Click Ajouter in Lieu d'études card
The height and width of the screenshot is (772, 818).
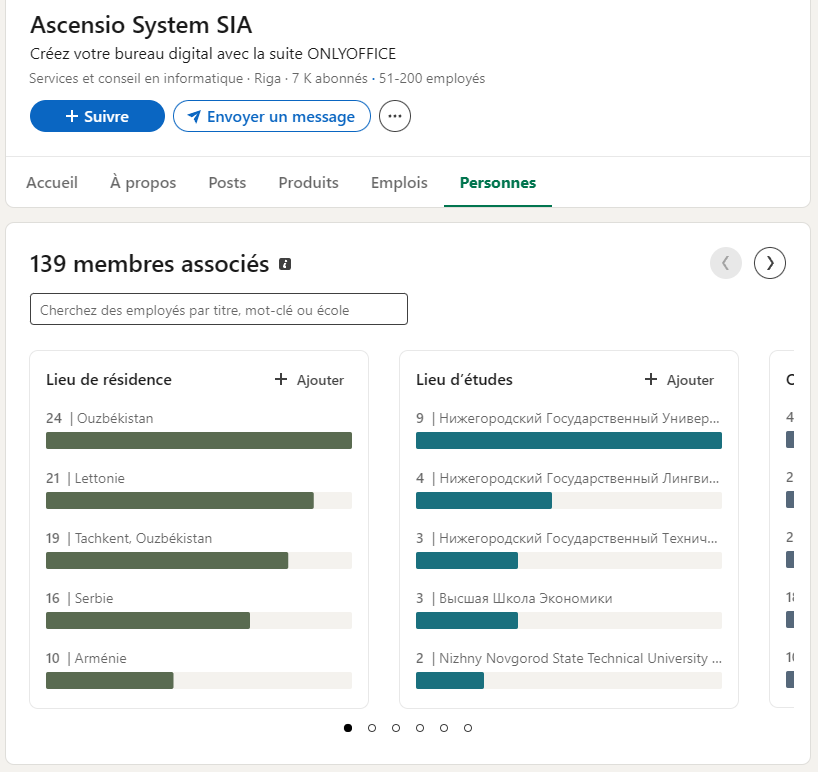pyautogui.click(x=679, y=380)
